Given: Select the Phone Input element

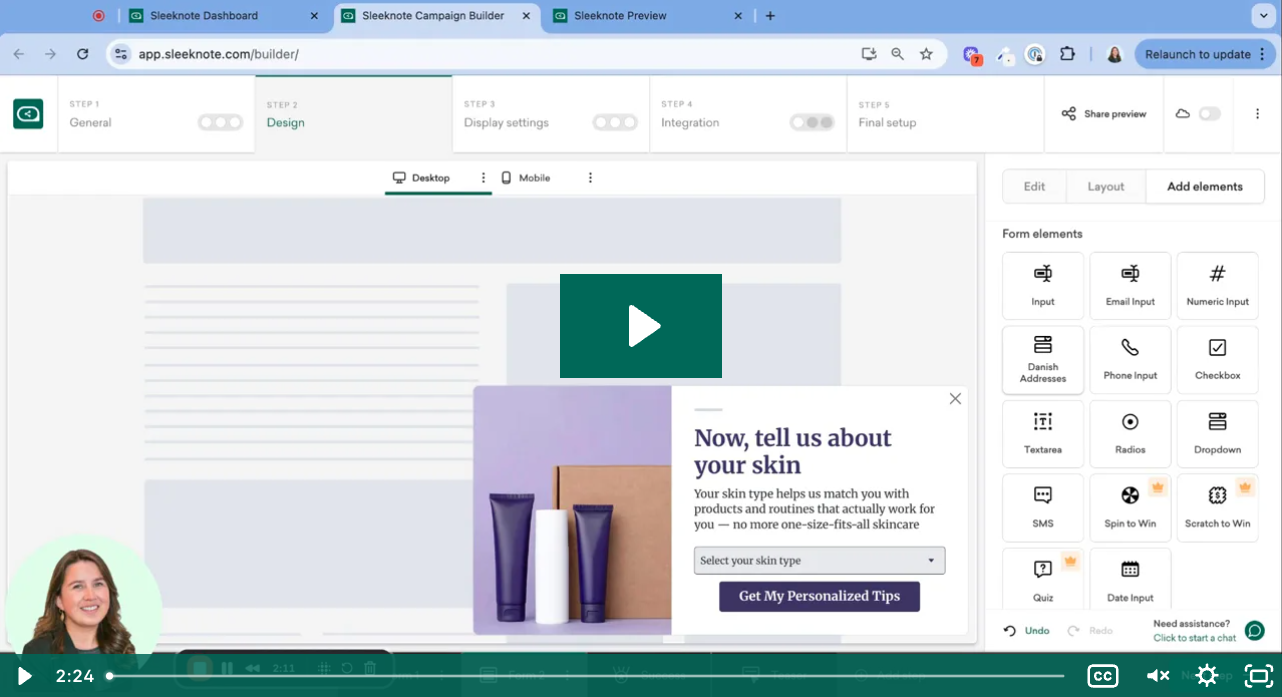Looking at the screenshot, I should pos(1130,359).
